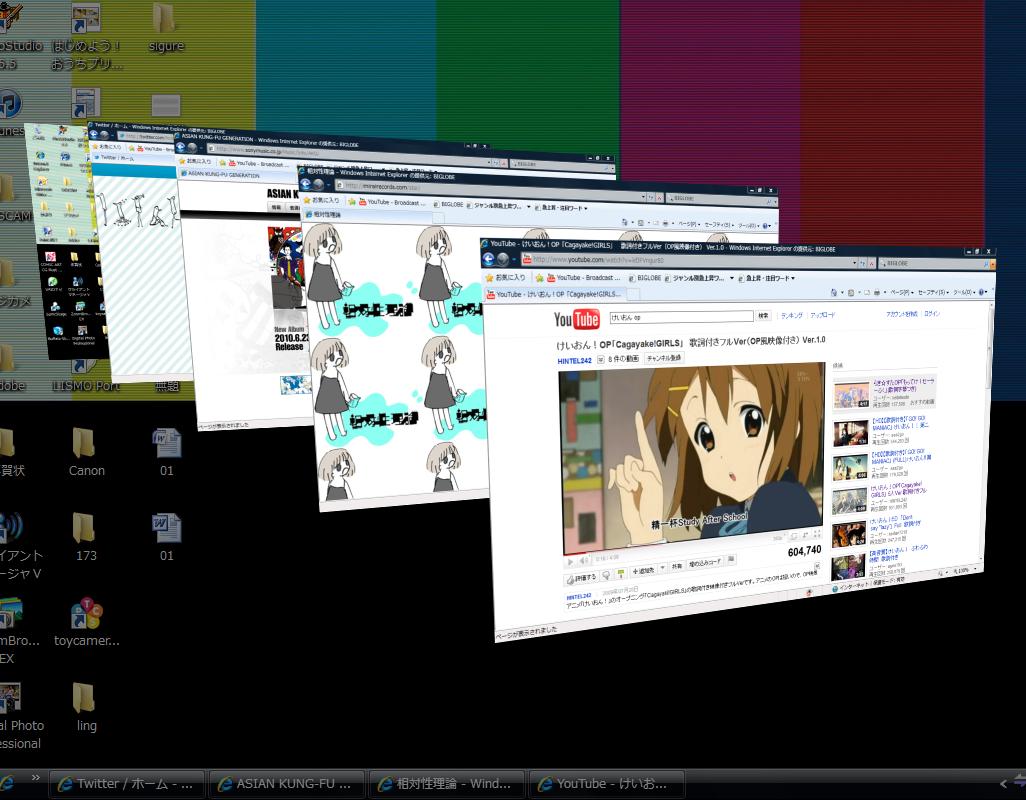The image size is (1026, 800).
Task: Click Back button in 相対性理論 window
Action: pyautogui.click(x=306, y=184)
